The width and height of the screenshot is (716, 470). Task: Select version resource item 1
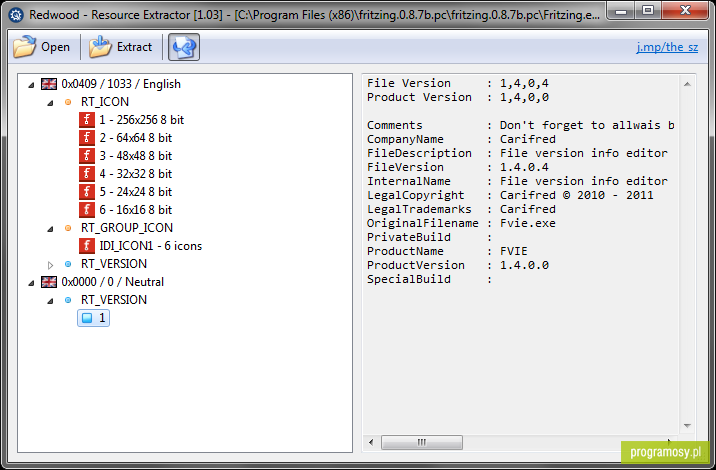[94, 318]
